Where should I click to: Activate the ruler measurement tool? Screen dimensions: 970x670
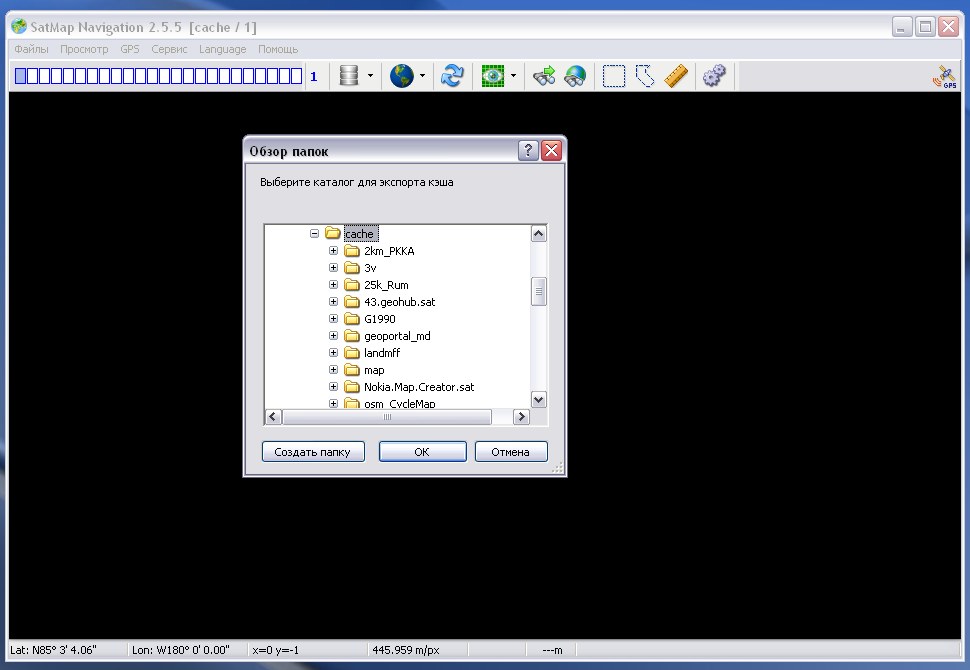(x=676, y=75)
